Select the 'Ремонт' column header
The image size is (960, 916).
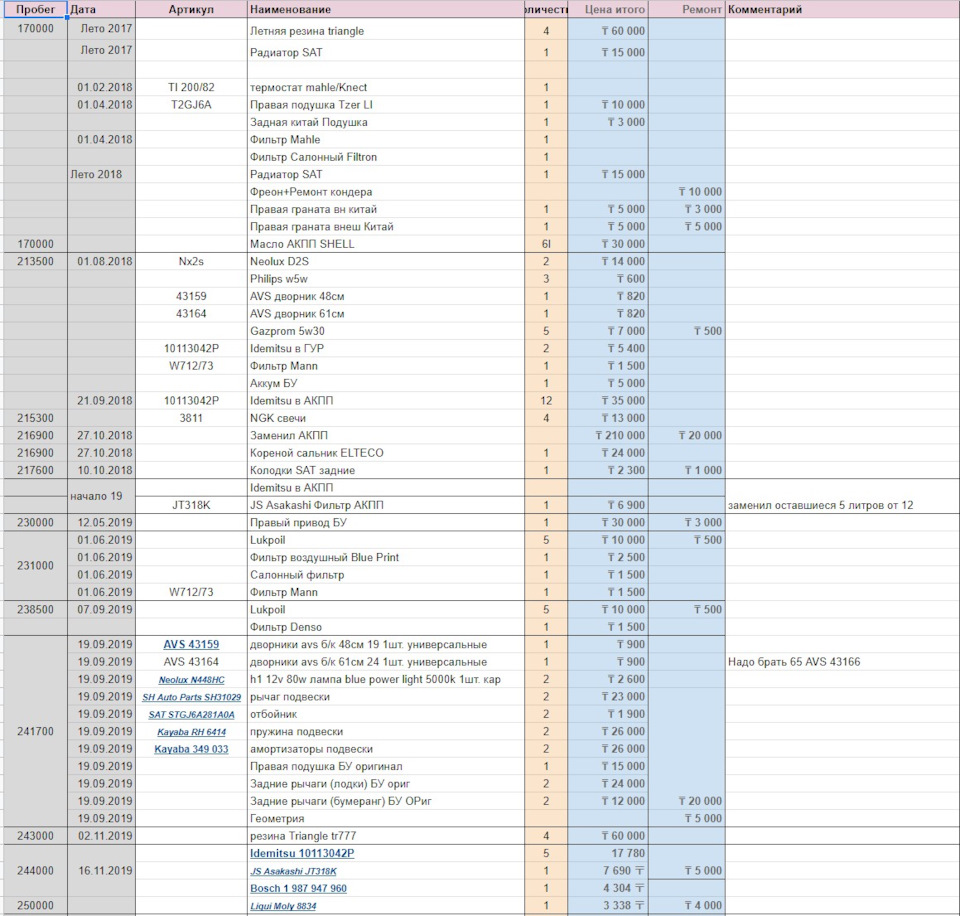tap(687, 9)
